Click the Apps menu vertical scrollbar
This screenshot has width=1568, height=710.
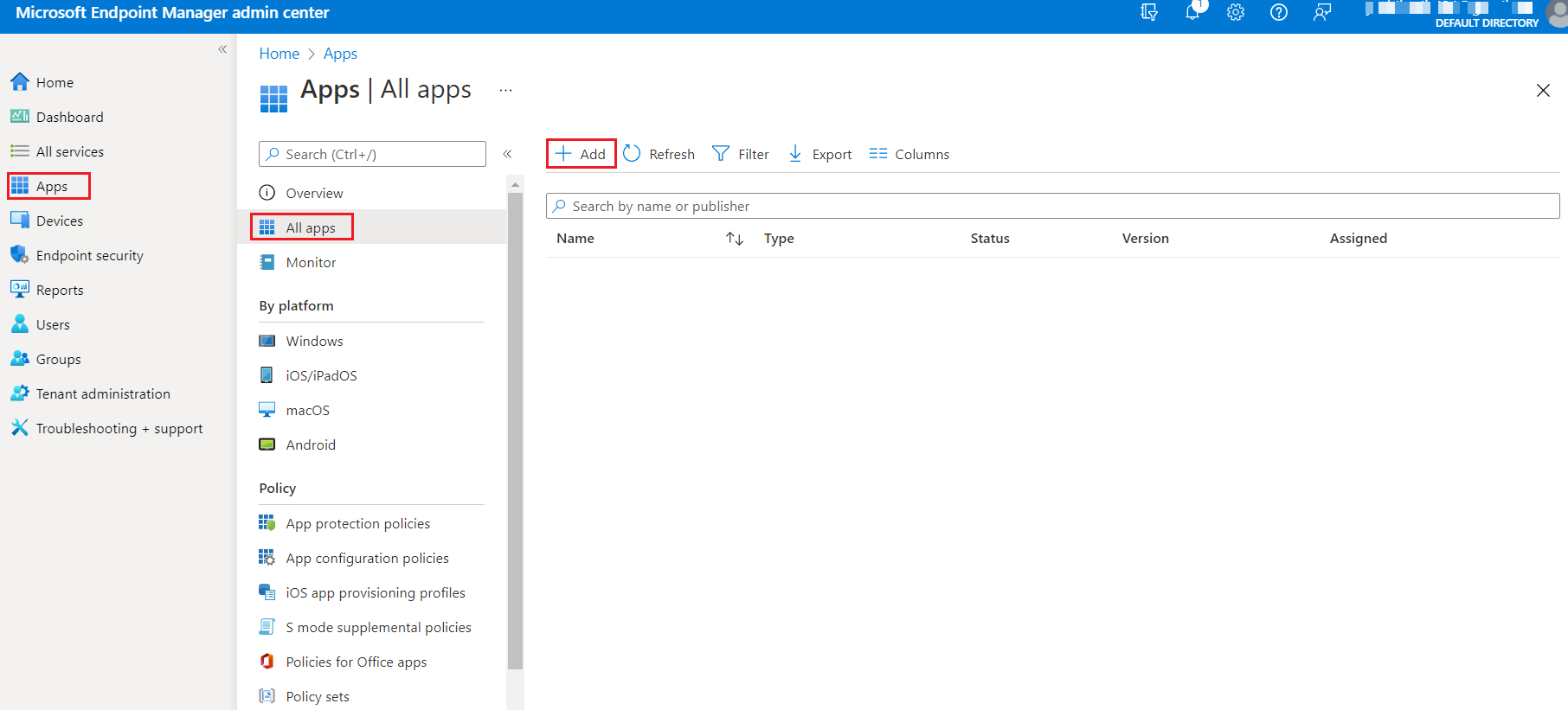coord(516,431)
